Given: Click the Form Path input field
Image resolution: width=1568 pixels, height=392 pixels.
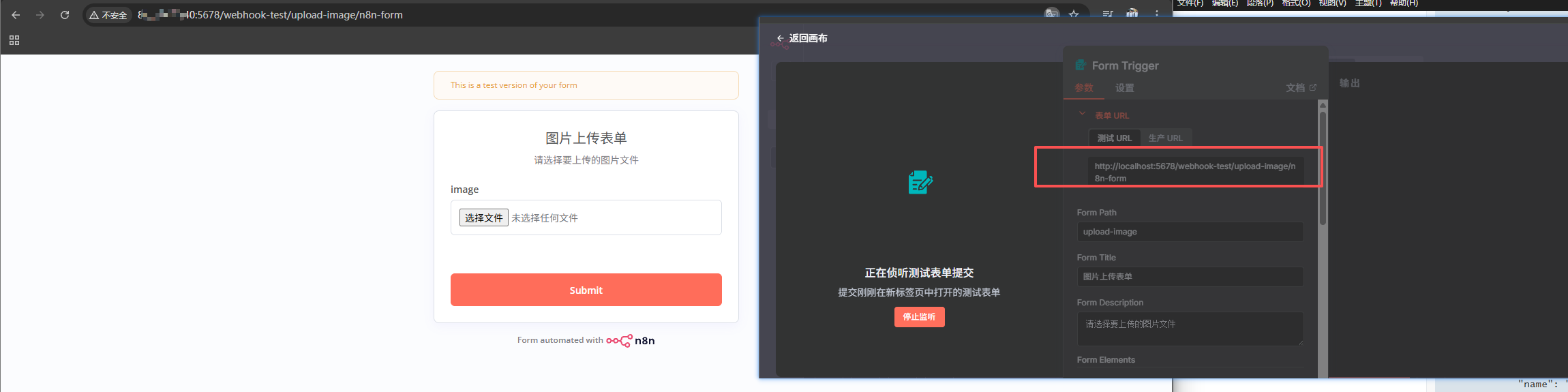Looking at the screenshot, I should 1190,232.
